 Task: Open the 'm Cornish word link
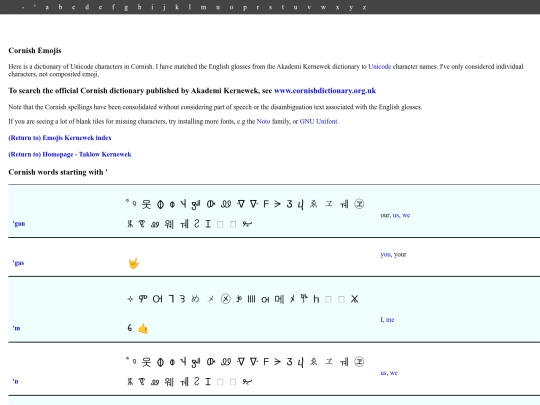click(x=16, y=328)
